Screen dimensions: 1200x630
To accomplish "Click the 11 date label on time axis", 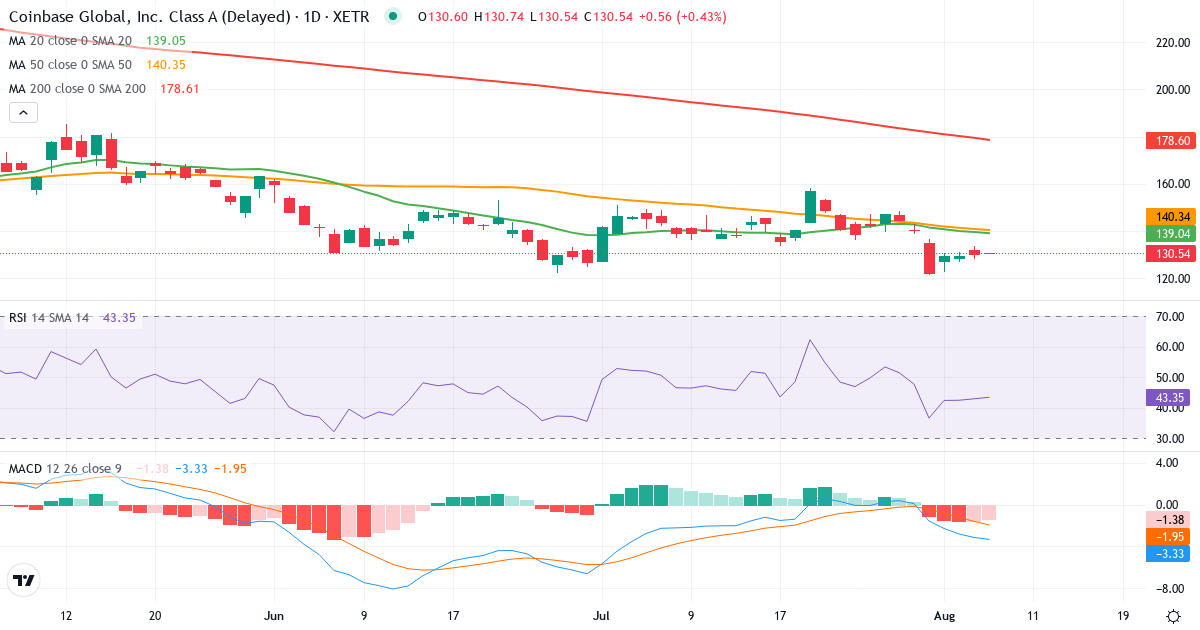I will pos(1033,615).
